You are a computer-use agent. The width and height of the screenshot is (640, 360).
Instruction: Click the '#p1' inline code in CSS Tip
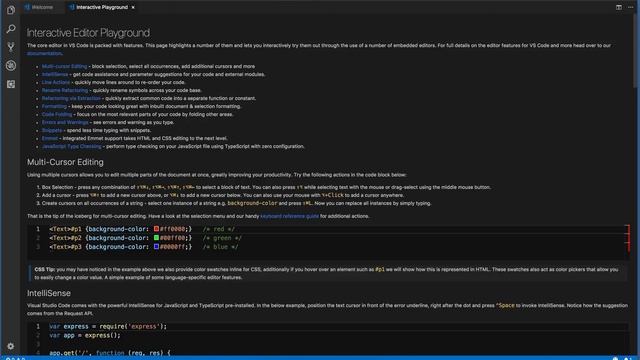[380, 269]
